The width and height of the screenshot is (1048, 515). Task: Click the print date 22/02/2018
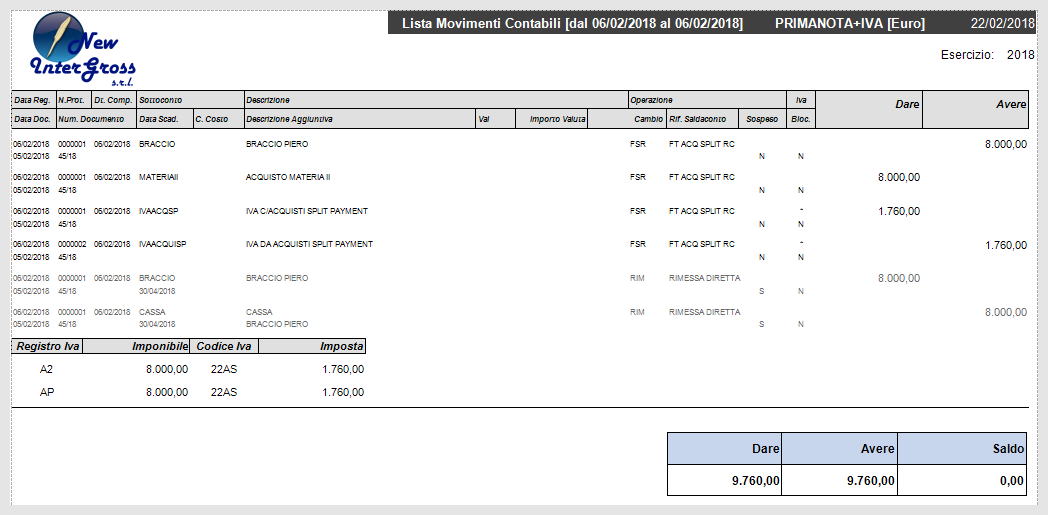(1003, 24)
